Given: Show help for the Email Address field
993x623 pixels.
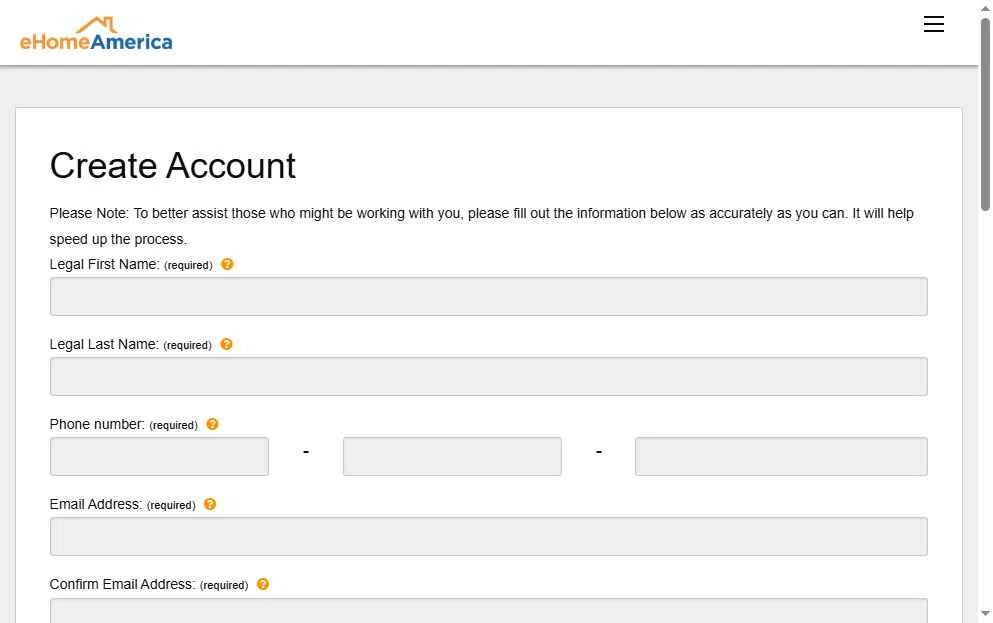Looking at the screenshot, I should (x=210, y=504).
